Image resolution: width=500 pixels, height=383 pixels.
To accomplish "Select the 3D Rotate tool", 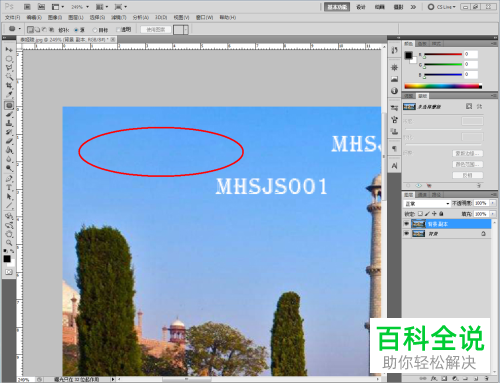I will point(9,216).
